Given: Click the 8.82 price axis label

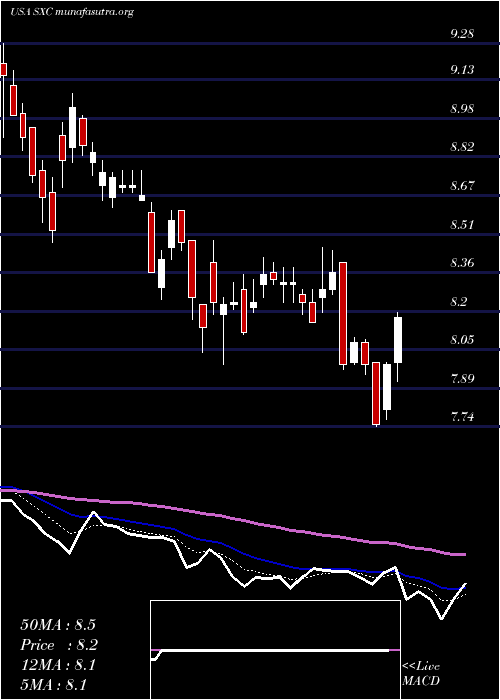Looking at the screenshot, I should click(462, 147).
